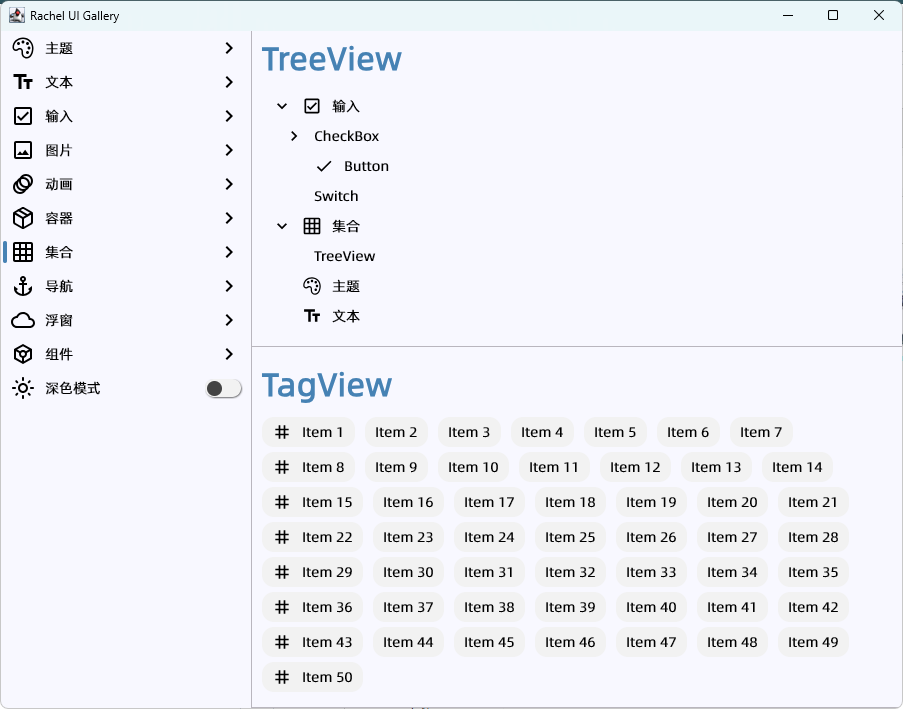Click the hash icon on Item 43 tag
Screen dimensions: 903x709
click(282, 642)
